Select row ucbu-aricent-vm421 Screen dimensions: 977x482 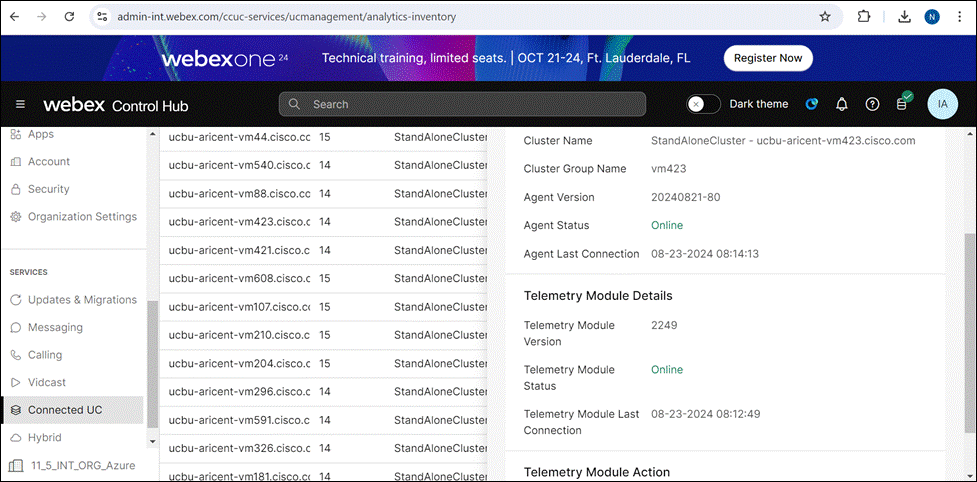click(324, 250)
